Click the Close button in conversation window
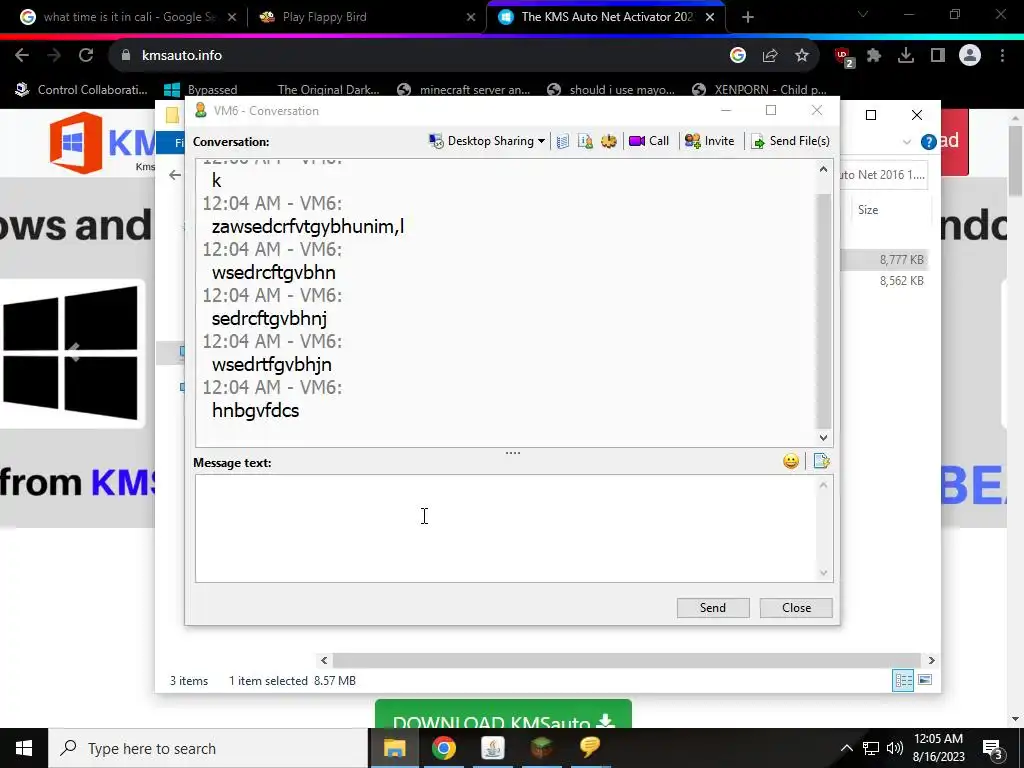Screen dimensions: 1024x768 796,608
